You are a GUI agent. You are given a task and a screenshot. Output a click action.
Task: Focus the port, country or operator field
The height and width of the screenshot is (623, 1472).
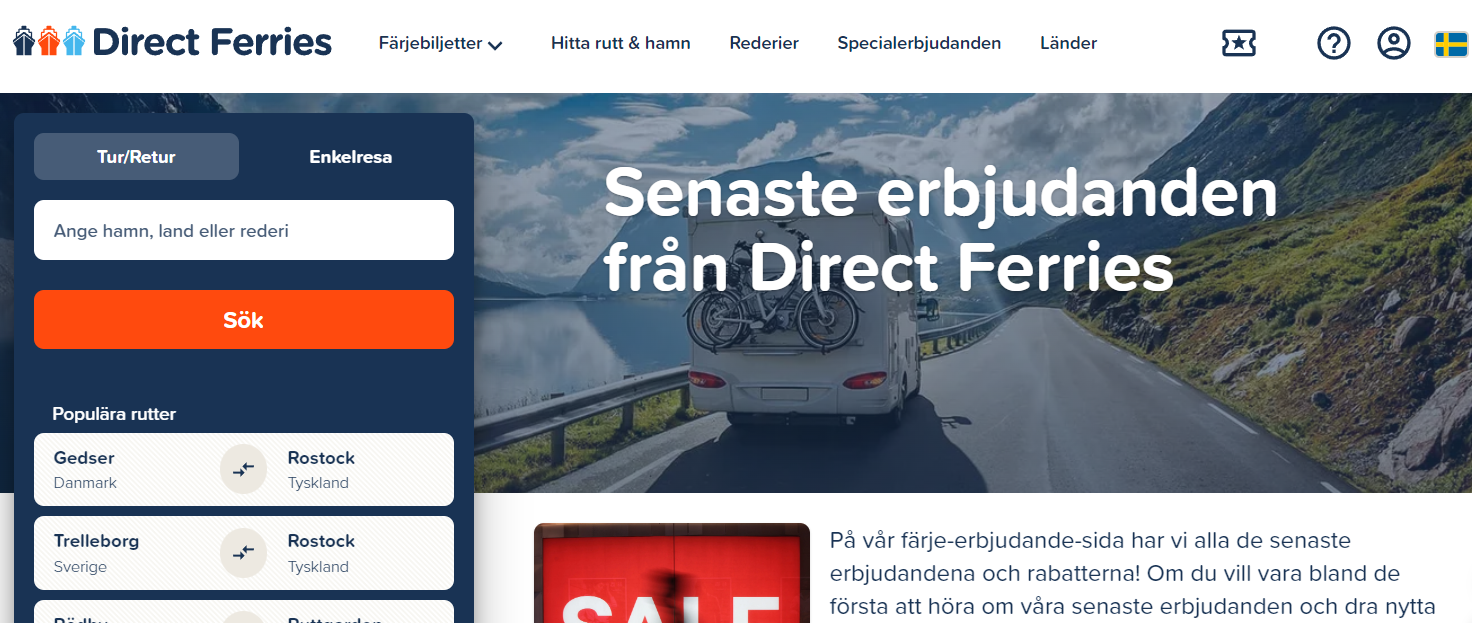coord(244,230)
